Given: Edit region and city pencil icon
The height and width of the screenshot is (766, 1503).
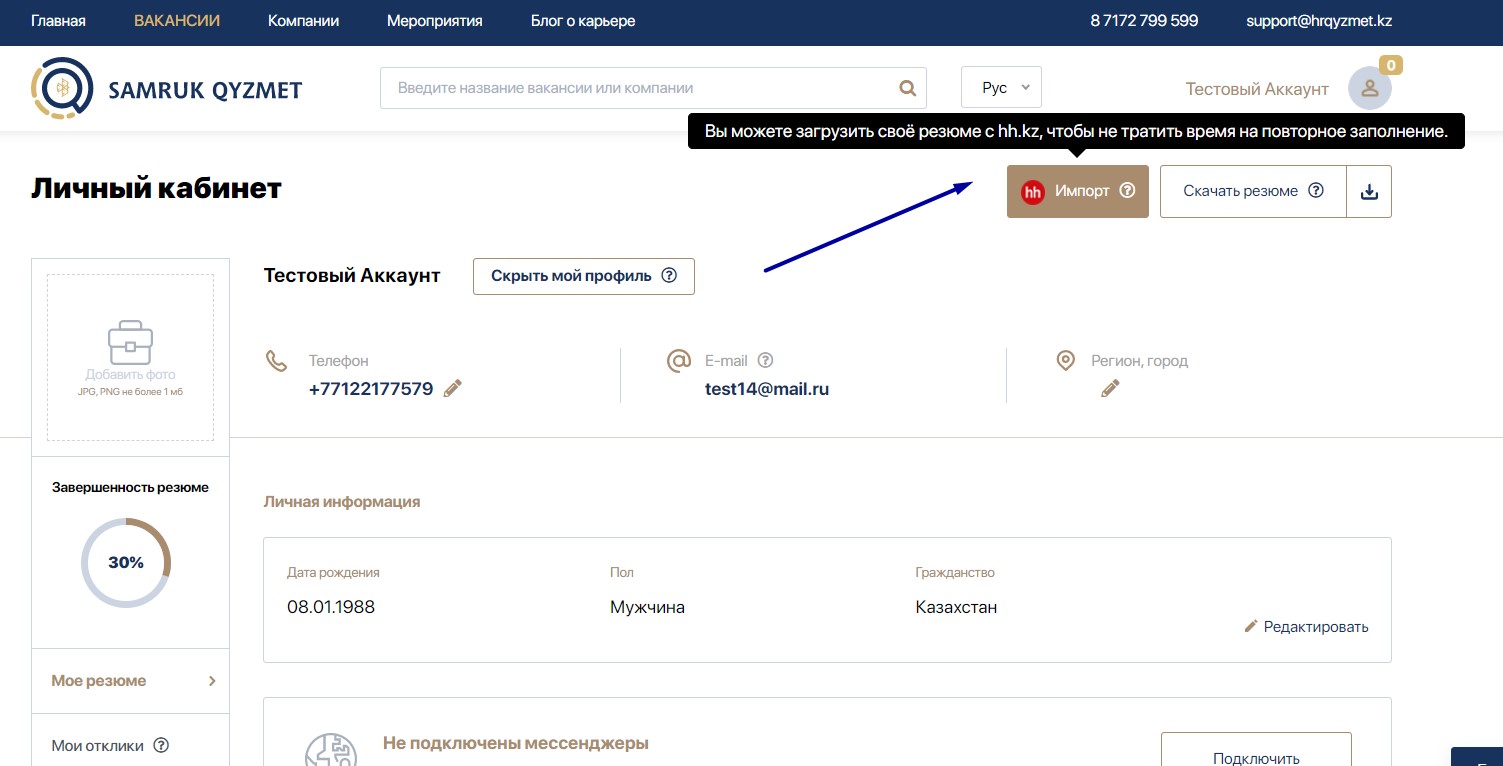Looking at the screenshot, I should pyautogui.click(x=1110, y=389).
